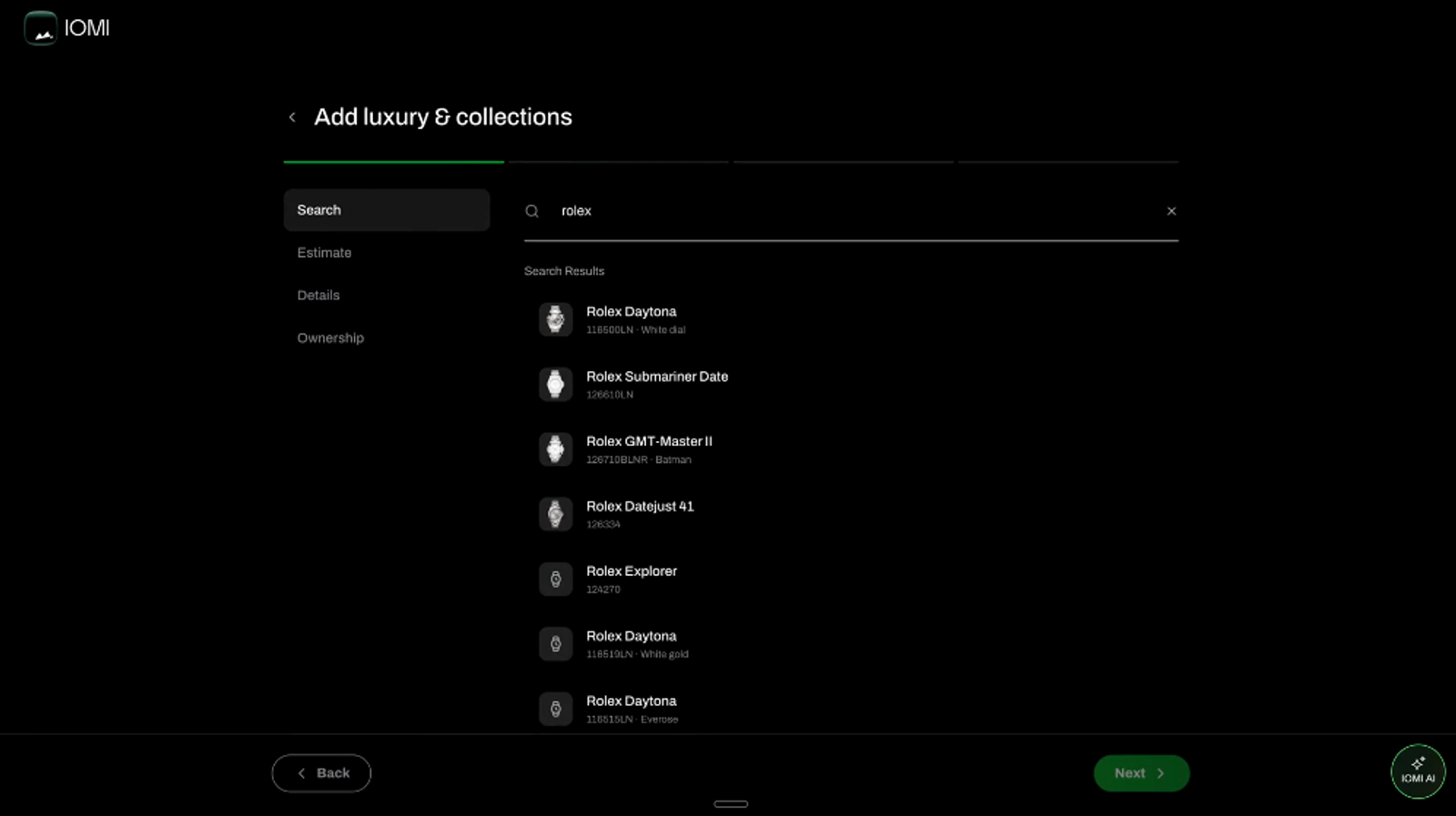
Task: Open the Details step in sidebar
Action: pos(318,296)
